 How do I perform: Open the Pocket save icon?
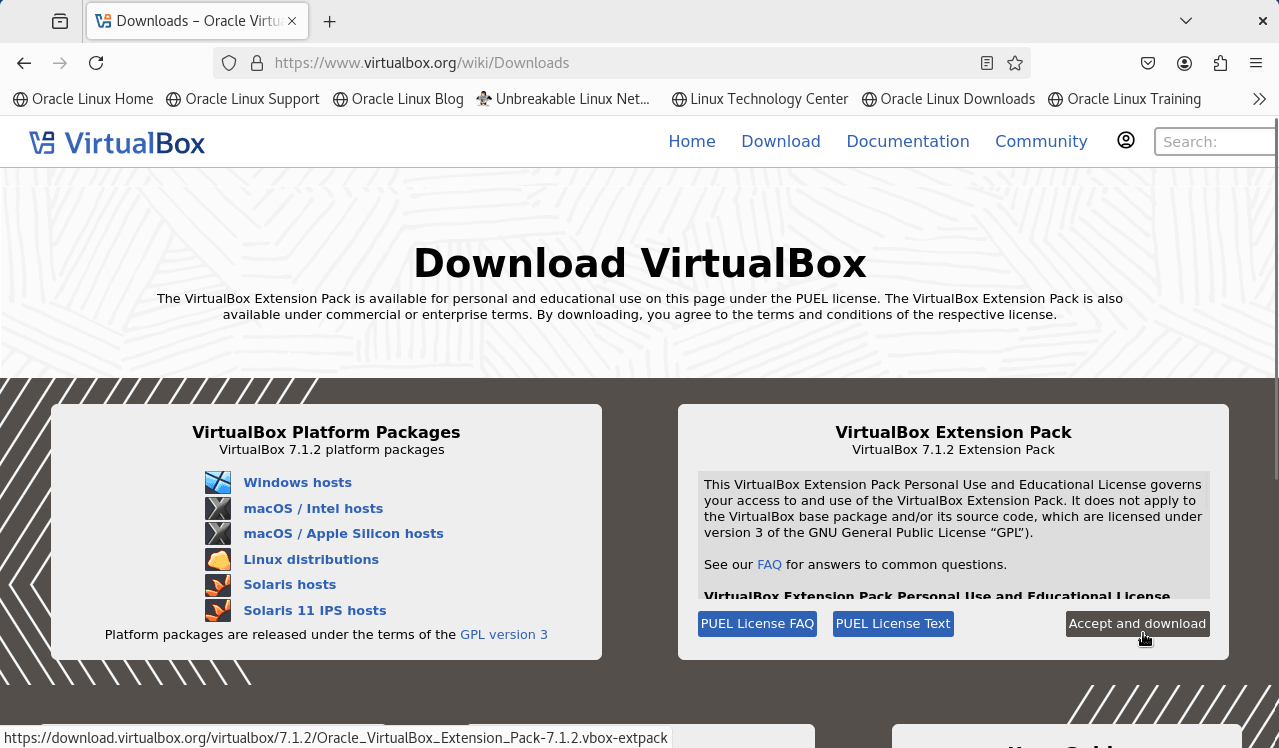tap(1148, 63)
